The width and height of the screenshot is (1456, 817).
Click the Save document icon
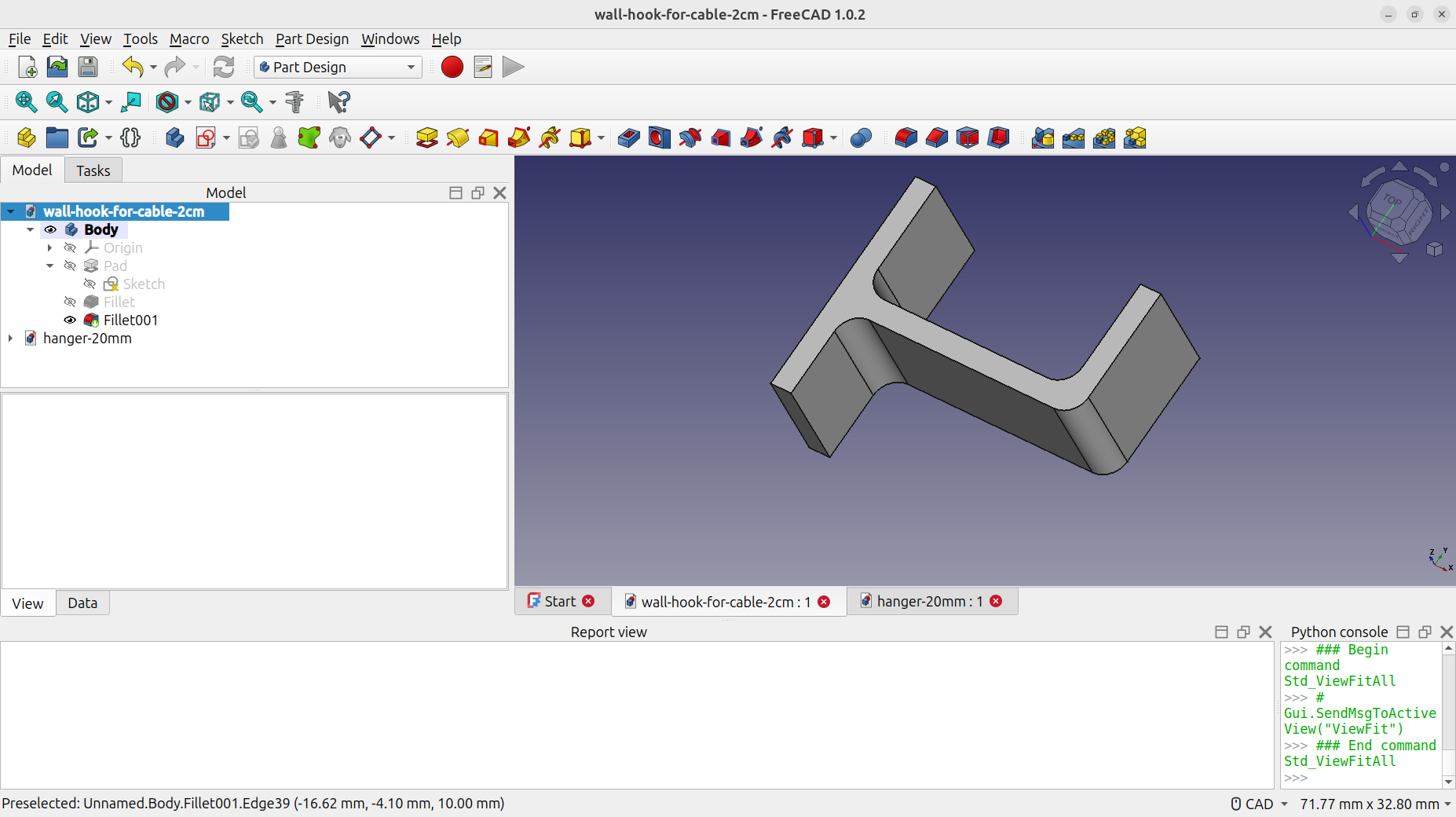[x=88, y=68]
